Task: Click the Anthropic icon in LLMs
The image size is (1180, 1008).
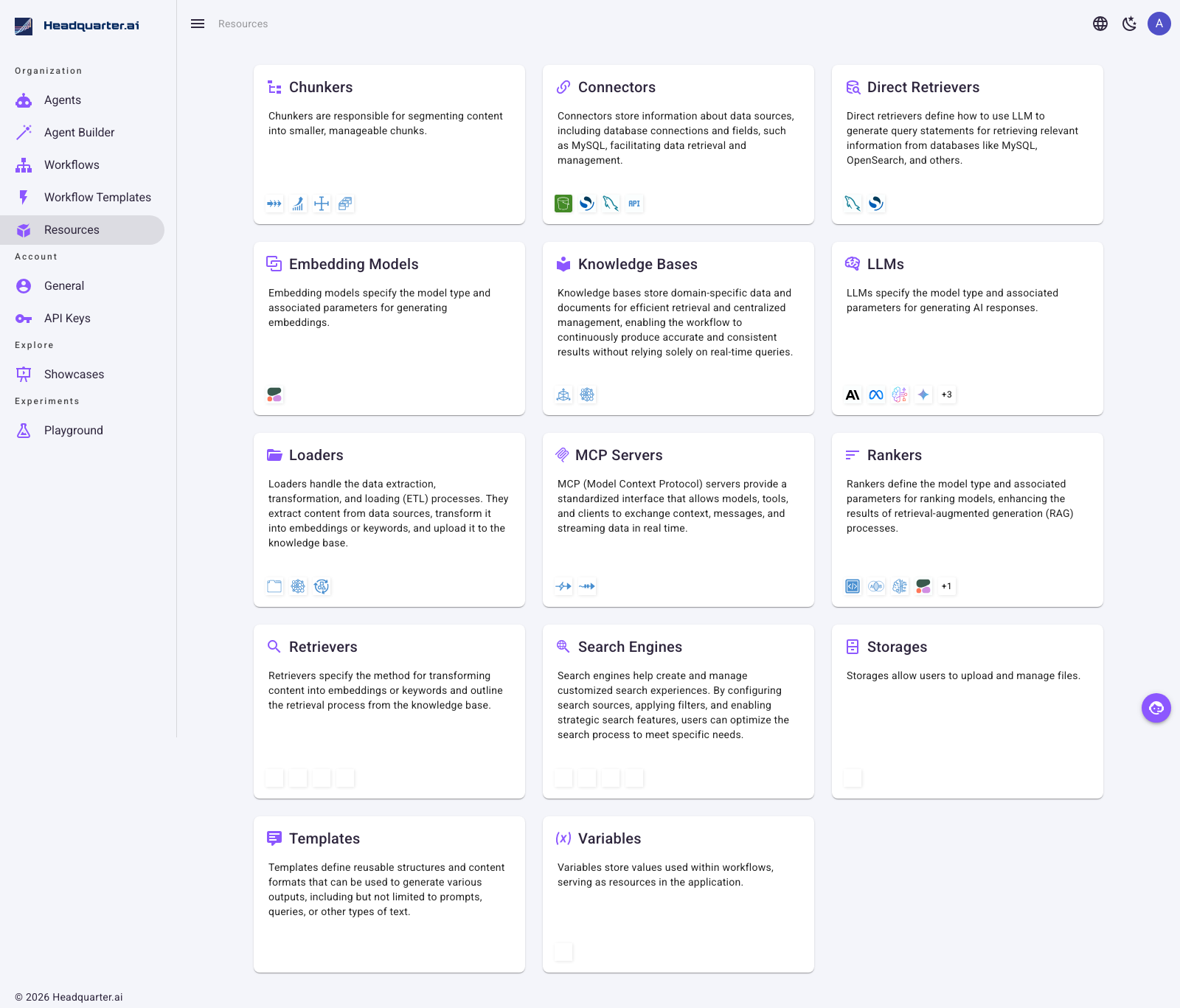Action: click(853, 394)
